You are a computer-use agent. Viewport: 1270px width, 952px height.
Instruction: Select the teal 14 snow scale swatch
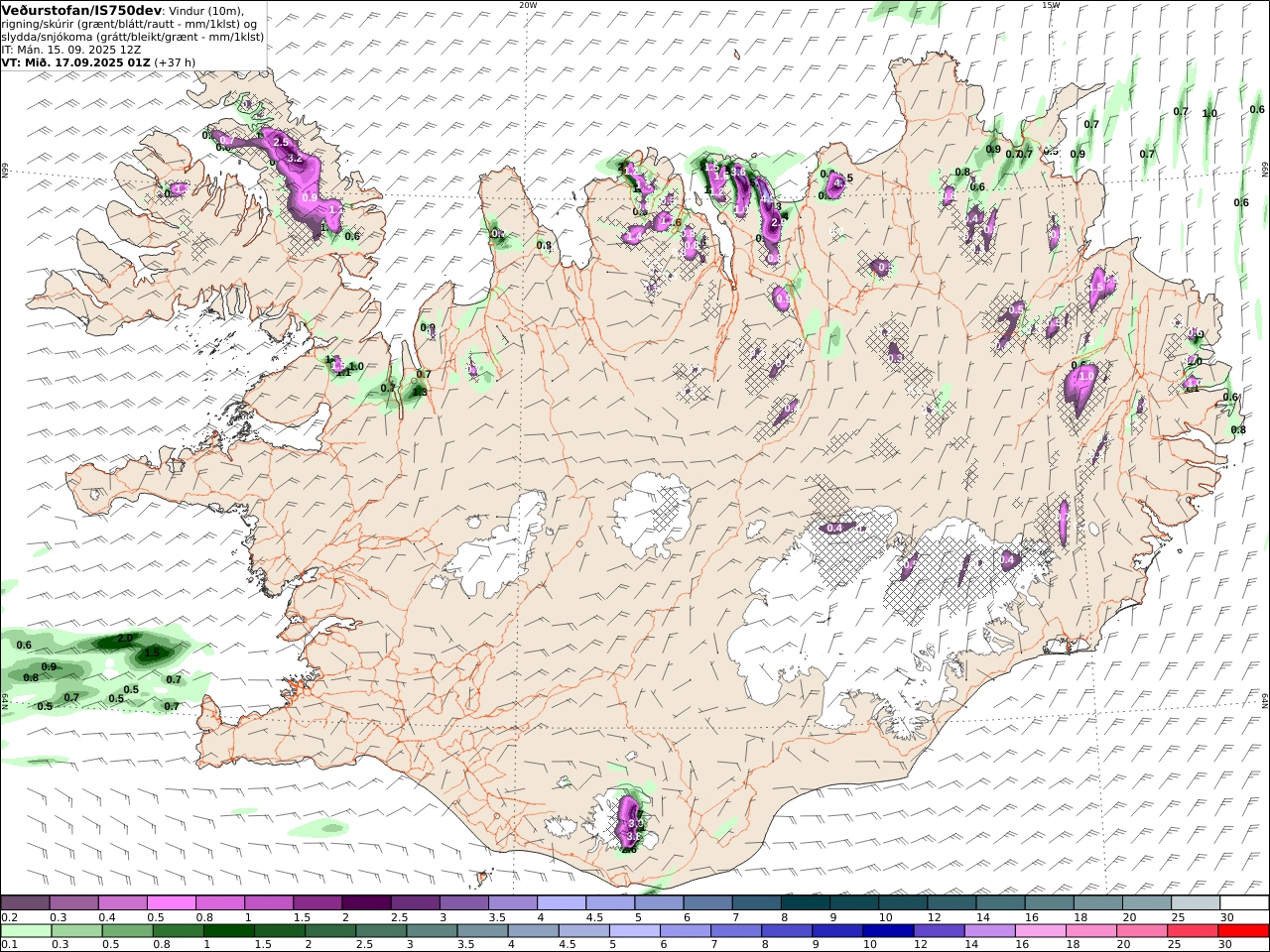pos(999,902)
